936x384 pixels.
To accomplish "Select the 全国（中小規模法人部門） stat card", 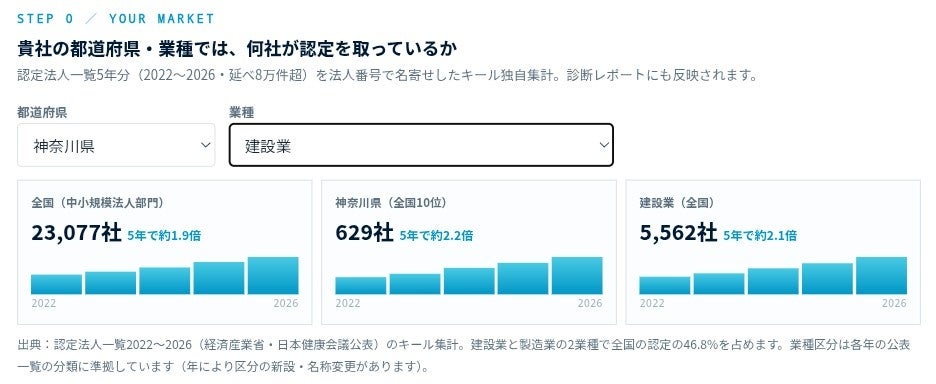I will [x=165, y=252].
